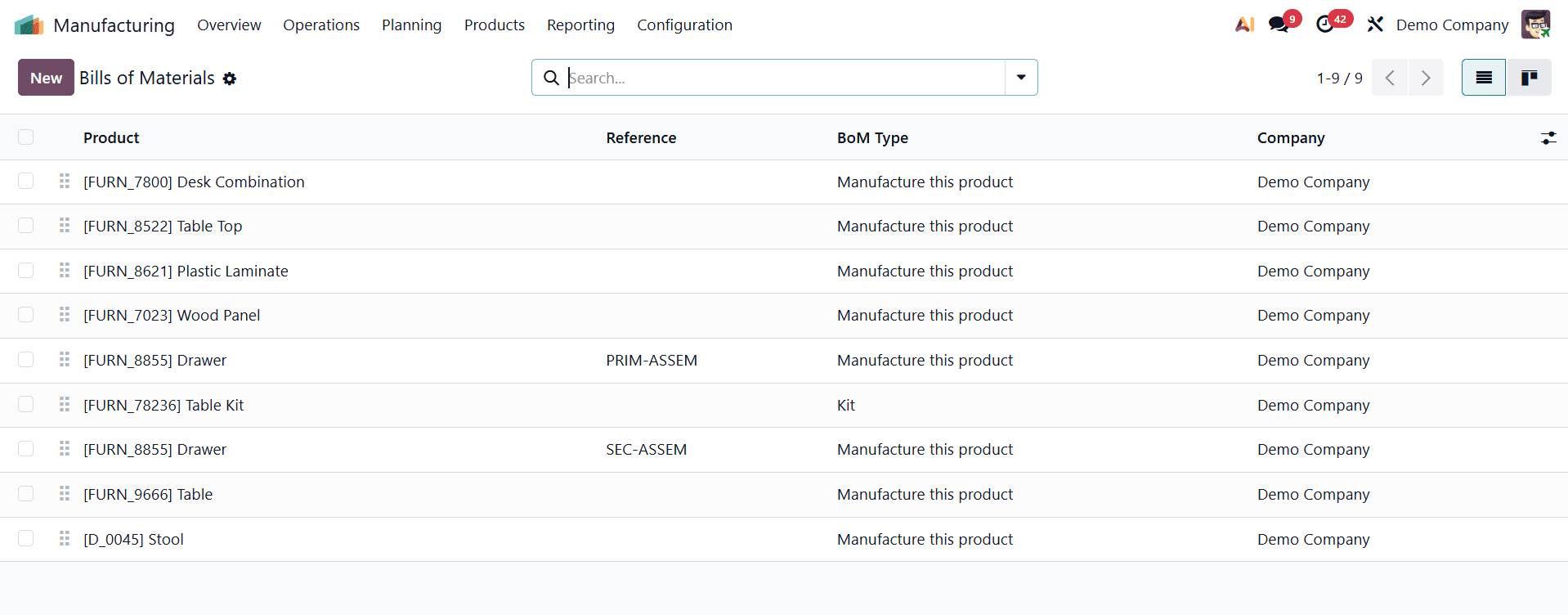The image size is (1568, 615).
Task: Click the SEC-ASSEM reference cell
Action: pyautogui.click(x=646, y=449)
